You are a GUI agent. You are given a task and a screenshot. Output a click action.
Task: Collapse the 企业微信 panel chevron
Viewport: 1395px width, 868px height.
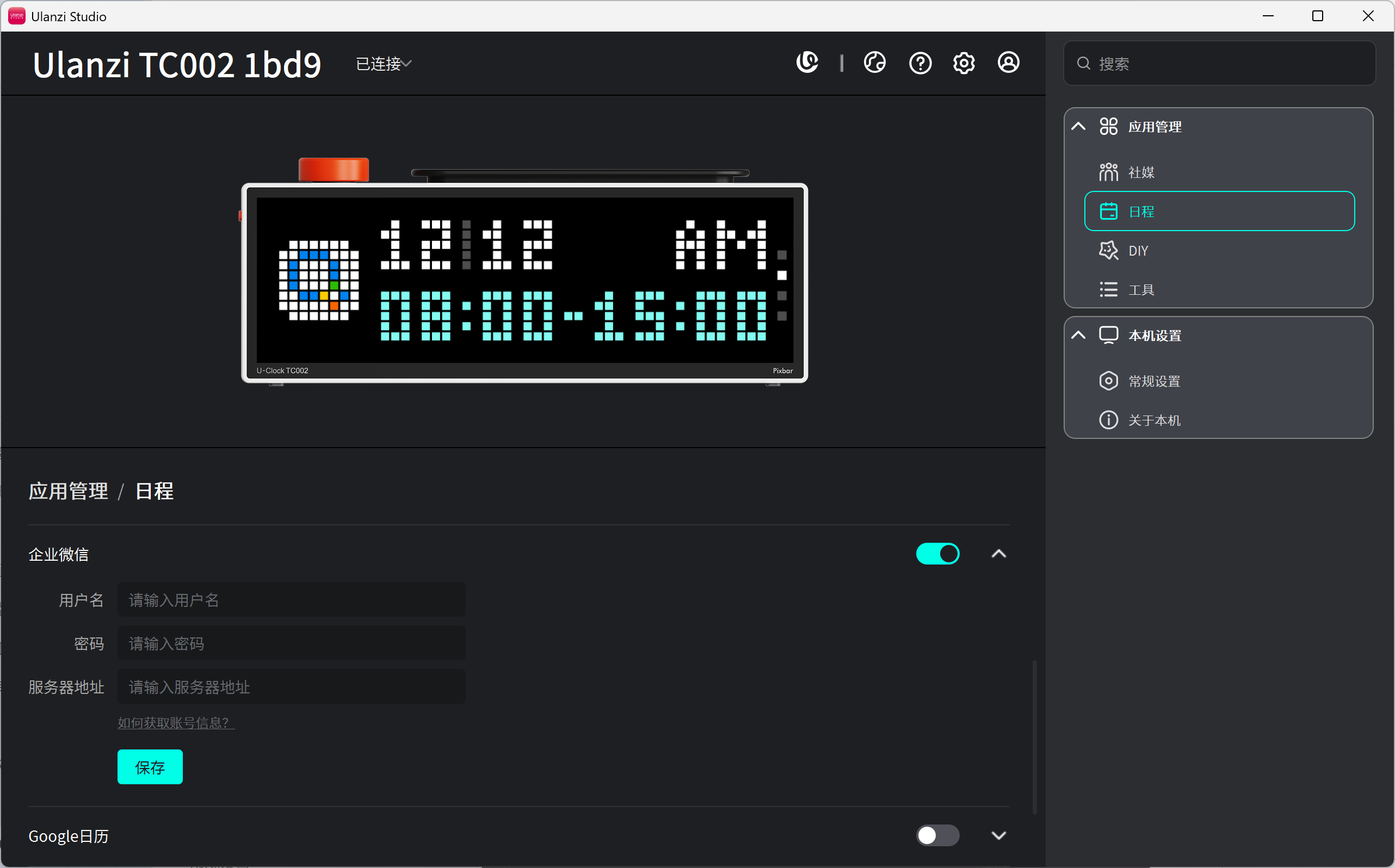click(x=999, y=554)
